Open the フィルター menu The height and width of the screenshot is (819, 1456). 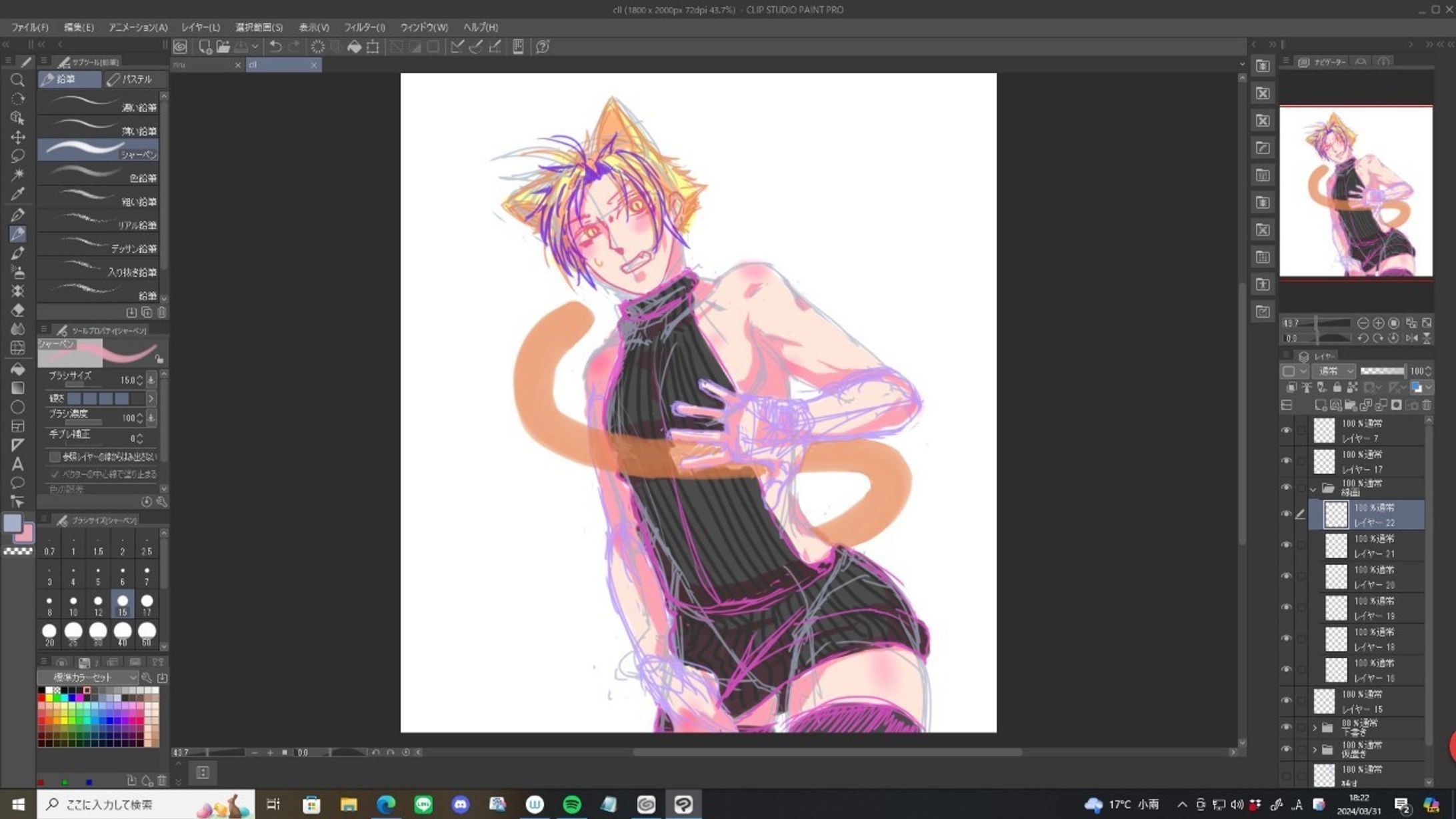[x=364, y=27]
